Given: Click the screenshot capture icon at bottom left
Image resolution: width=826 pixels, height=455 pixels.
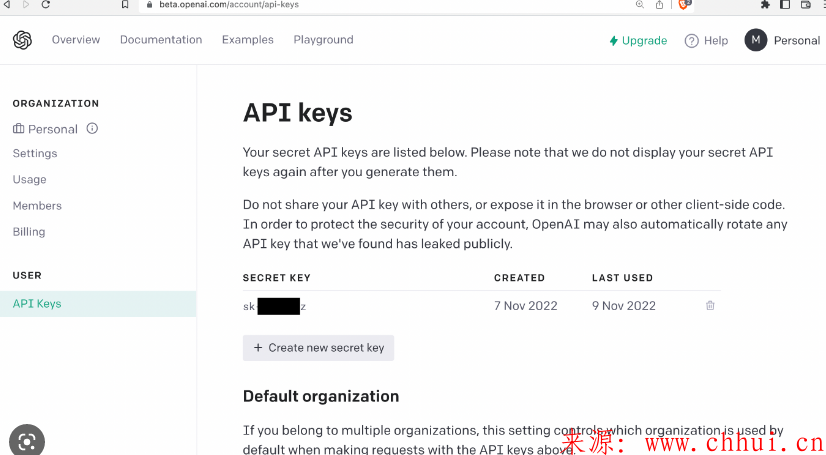Looking at the screenshot, I should tap(27, 440).
